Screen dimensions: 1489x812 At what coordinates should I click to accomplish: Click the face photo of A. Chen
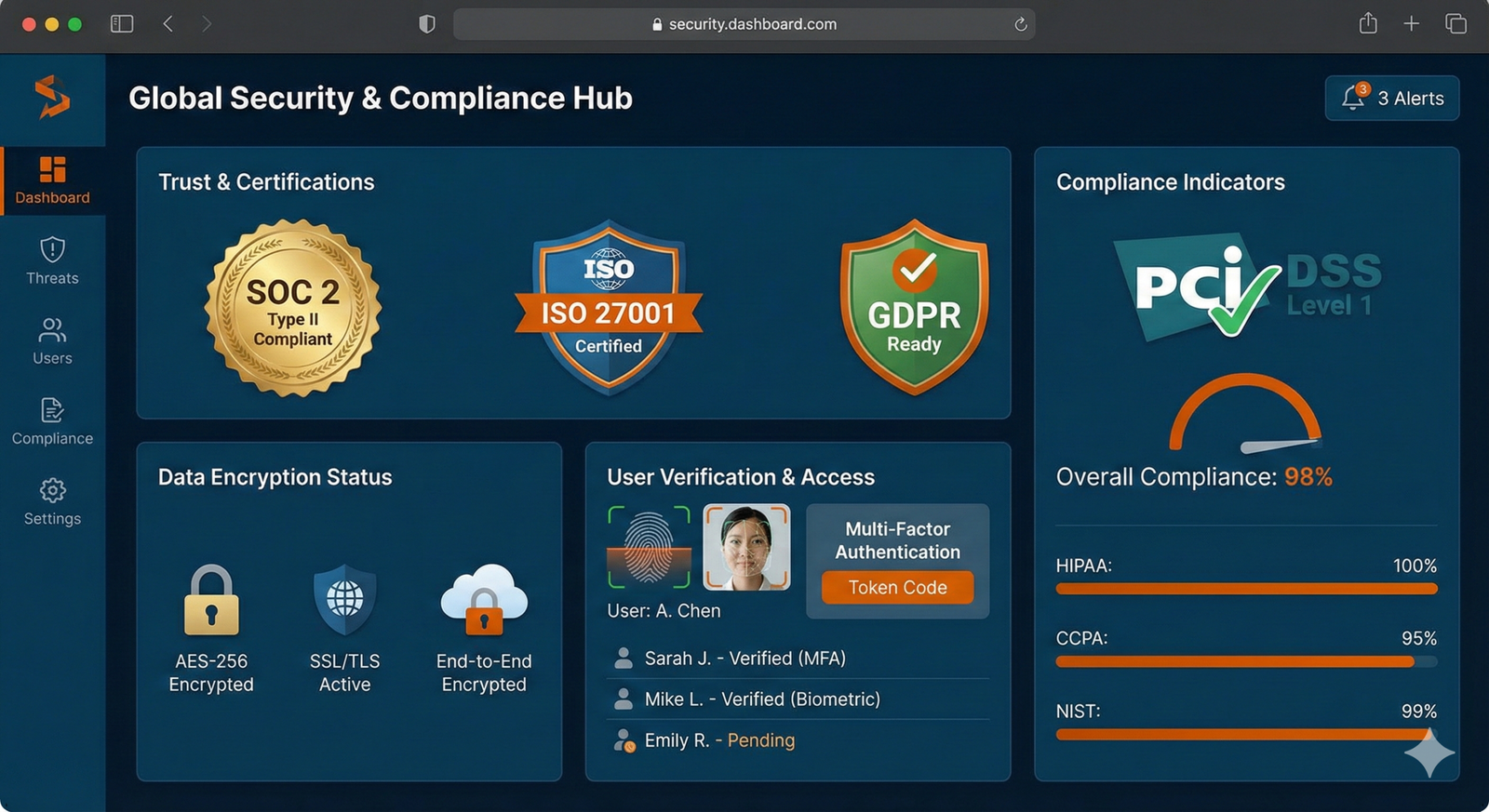(746, 547)
